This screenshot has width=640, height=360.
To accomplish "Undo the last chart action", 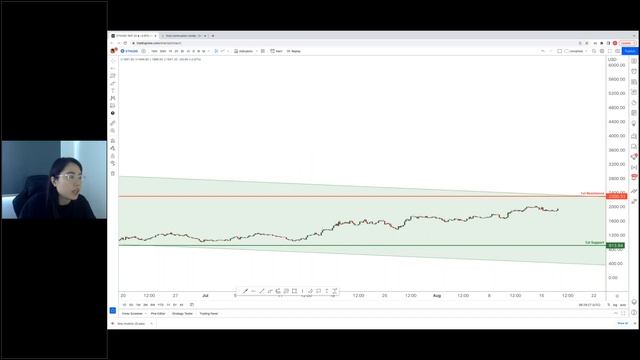I will pyautogui.click(x=542, y=51).
